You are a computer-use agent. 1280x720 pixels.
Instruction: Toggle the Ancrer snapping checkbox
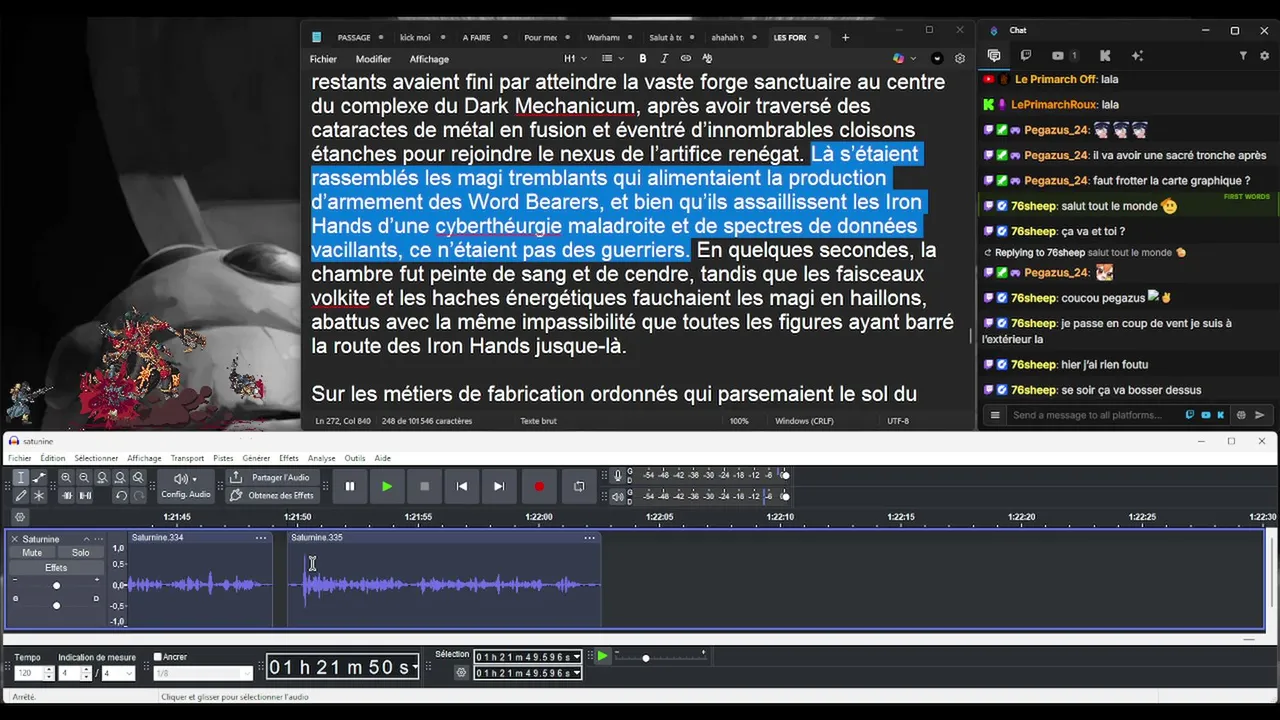pos(158,657)
